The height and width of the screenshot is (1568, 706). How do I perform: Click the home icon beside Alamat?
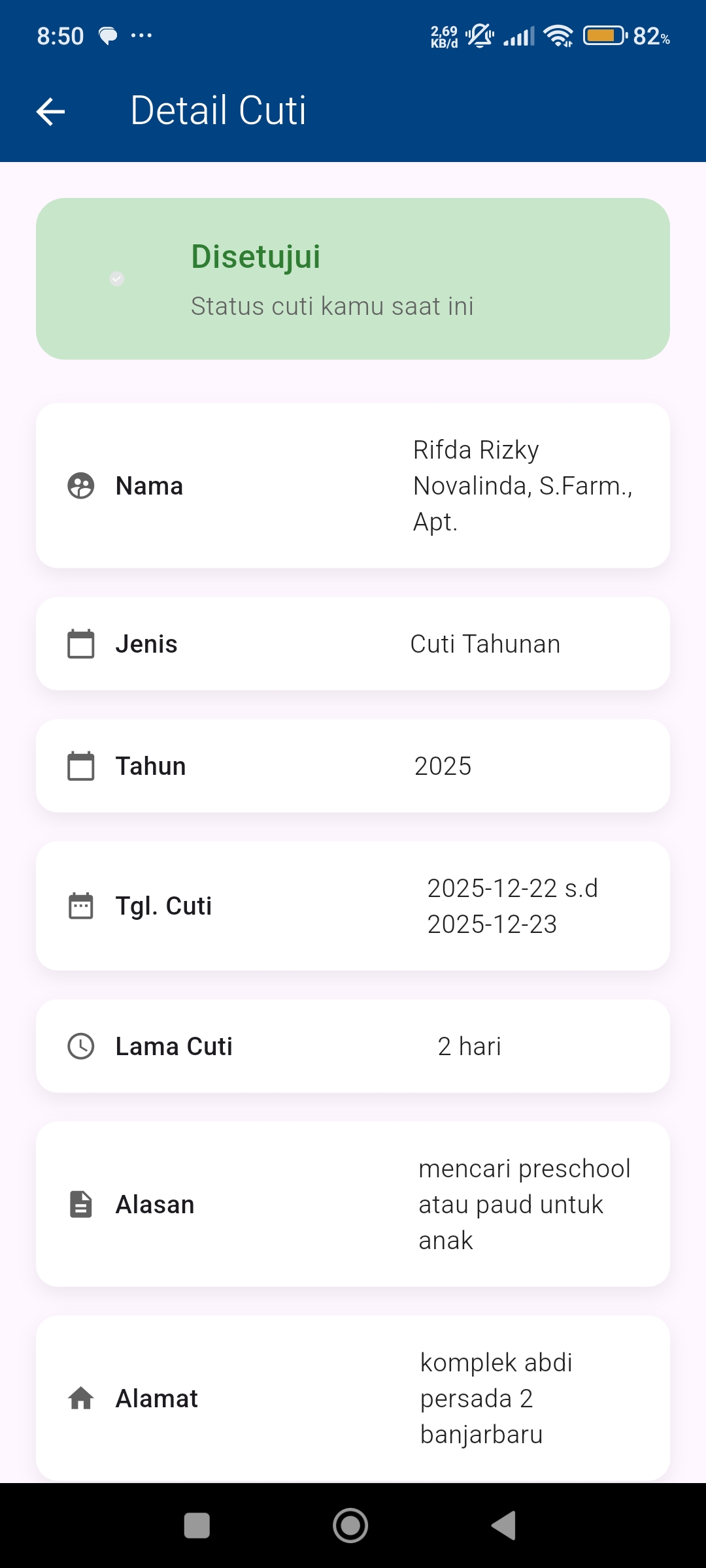tap(81, 1398)
